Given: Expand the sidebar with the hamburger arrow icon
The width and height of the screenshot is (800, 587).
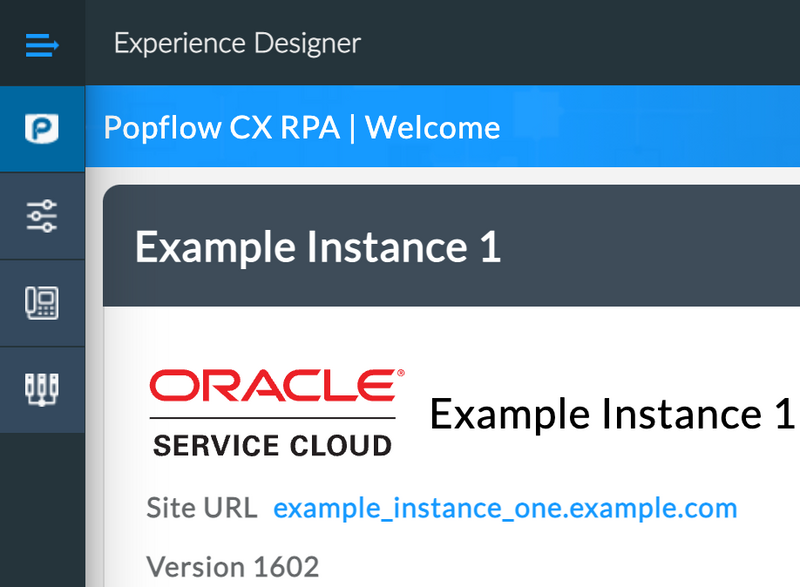Looking at the screenshot, I should [x=42, y=45].
